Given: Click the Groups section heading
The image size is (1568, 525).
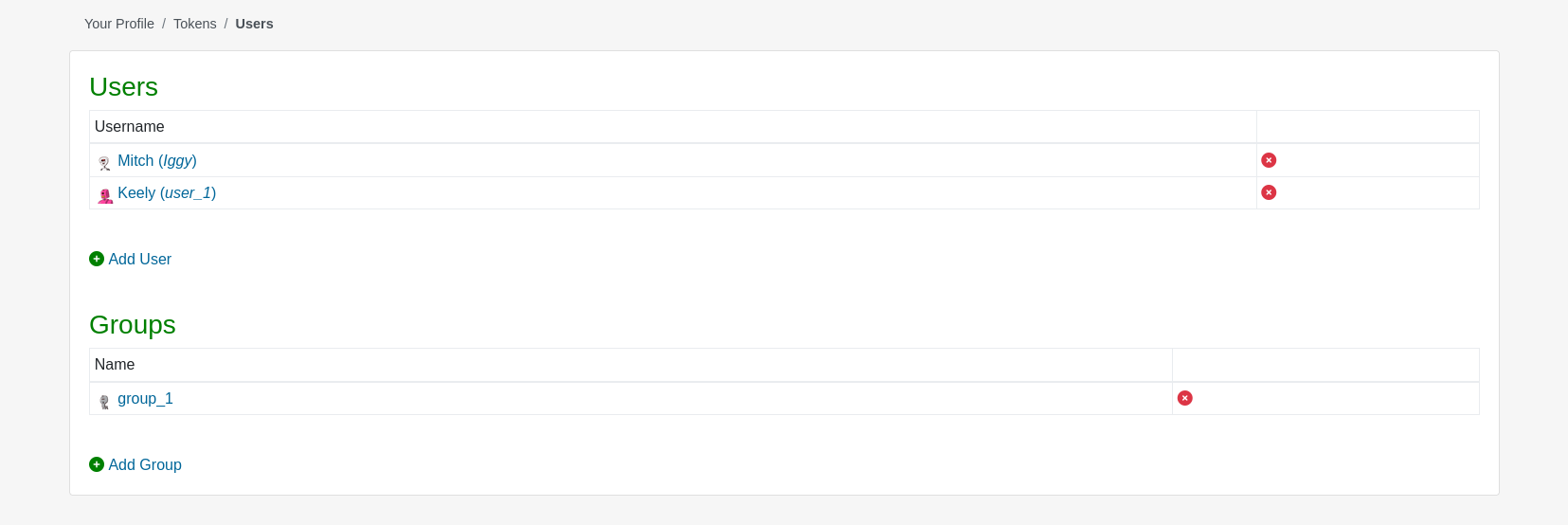Looking at the screenshot, I should click(133, 325).
